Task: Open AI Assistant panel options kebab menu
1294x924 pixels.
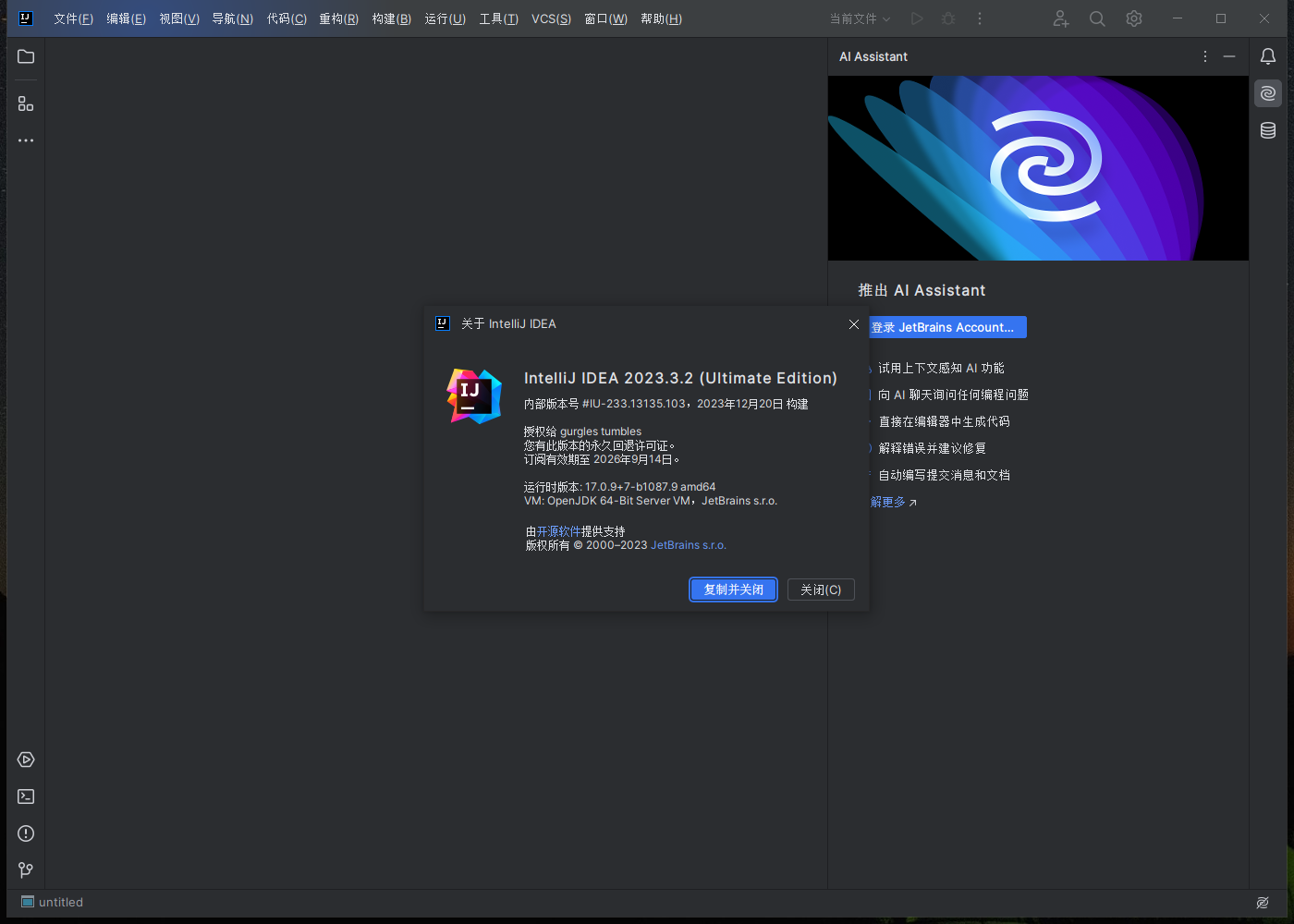Action: tap(1204, 56)
